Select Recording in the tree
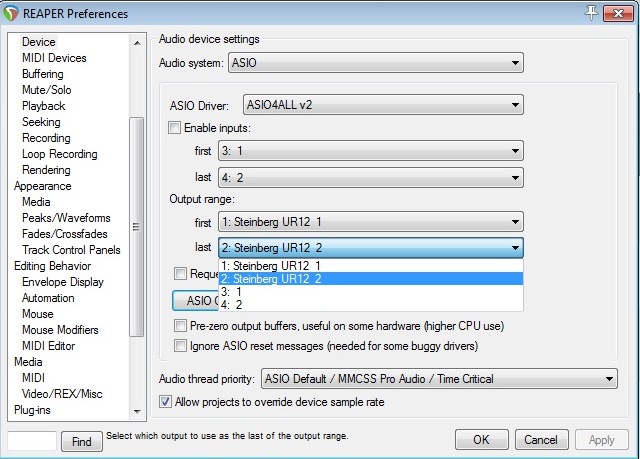The width and height of the screenshot is (640, 459). [x=46, y=138]
